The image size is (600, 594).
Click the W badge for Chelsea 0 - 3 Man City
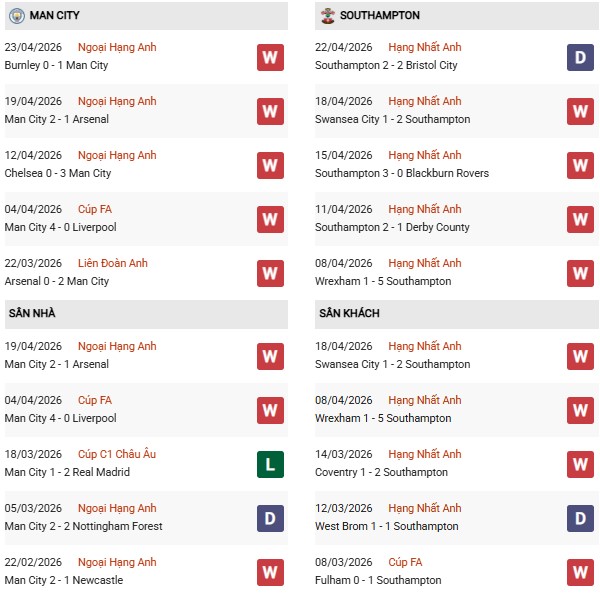[270, 165]
